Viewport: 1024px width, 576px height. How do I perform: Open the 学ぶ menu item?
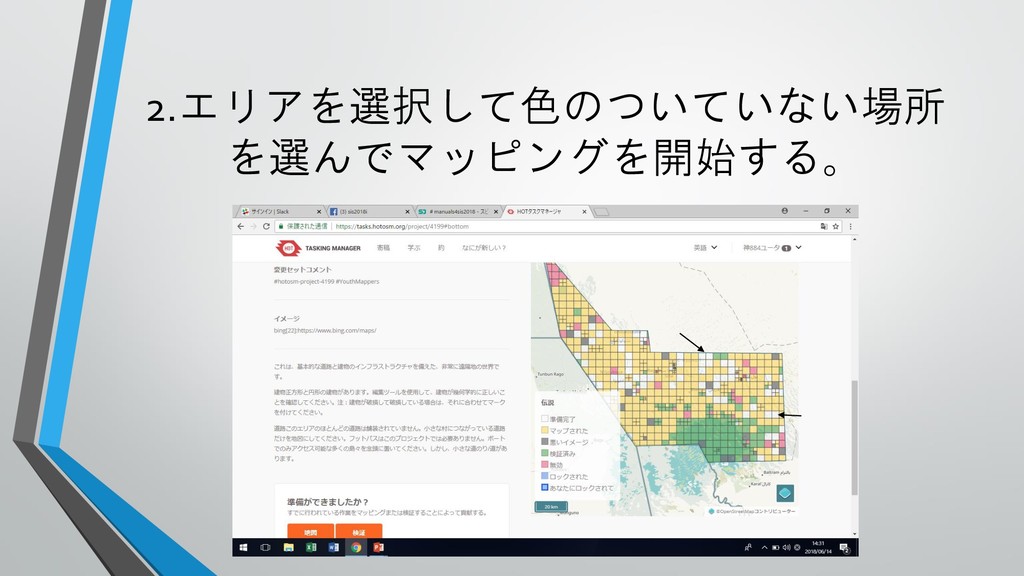414,248
